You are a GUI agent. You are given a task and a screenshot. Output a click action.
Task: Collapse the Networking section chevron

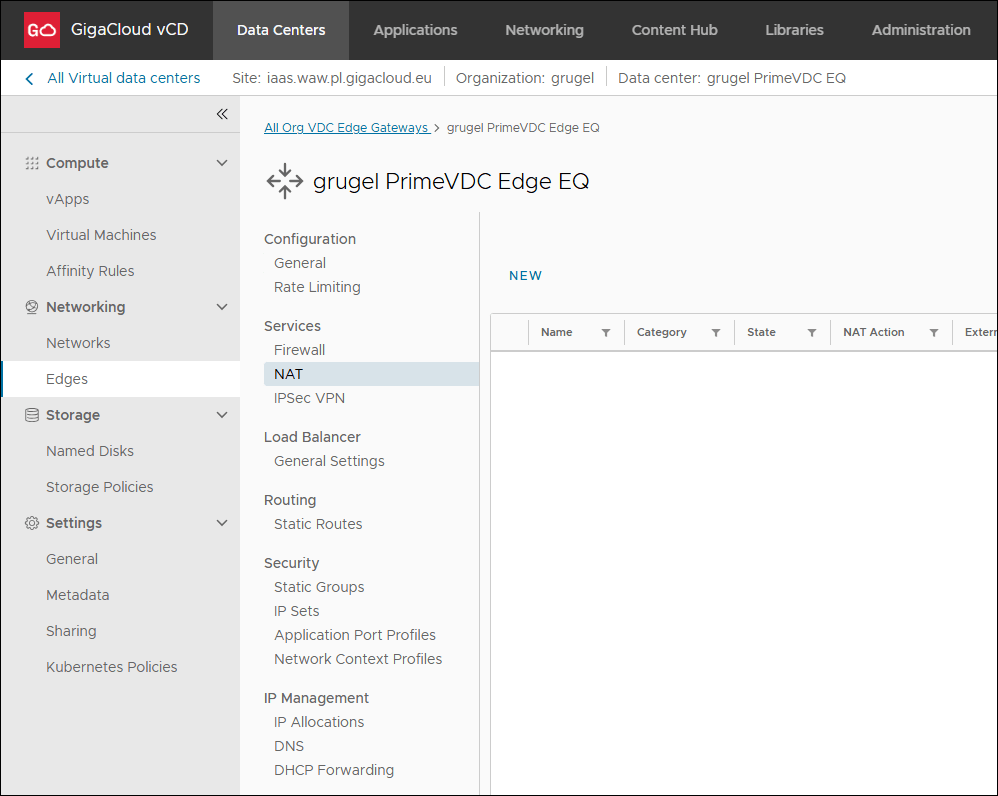pos(222,307)
